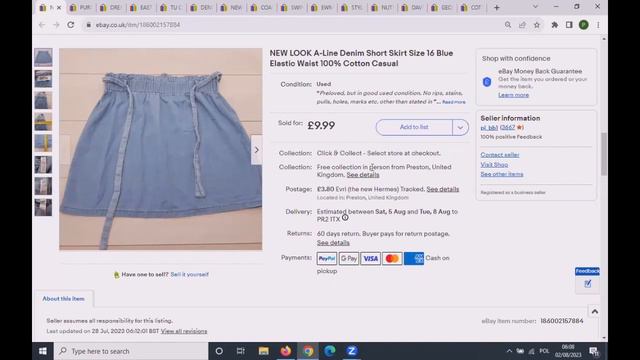Open View all revisions link
Viewport: 640px width, 360px height.
coord(184,331)
